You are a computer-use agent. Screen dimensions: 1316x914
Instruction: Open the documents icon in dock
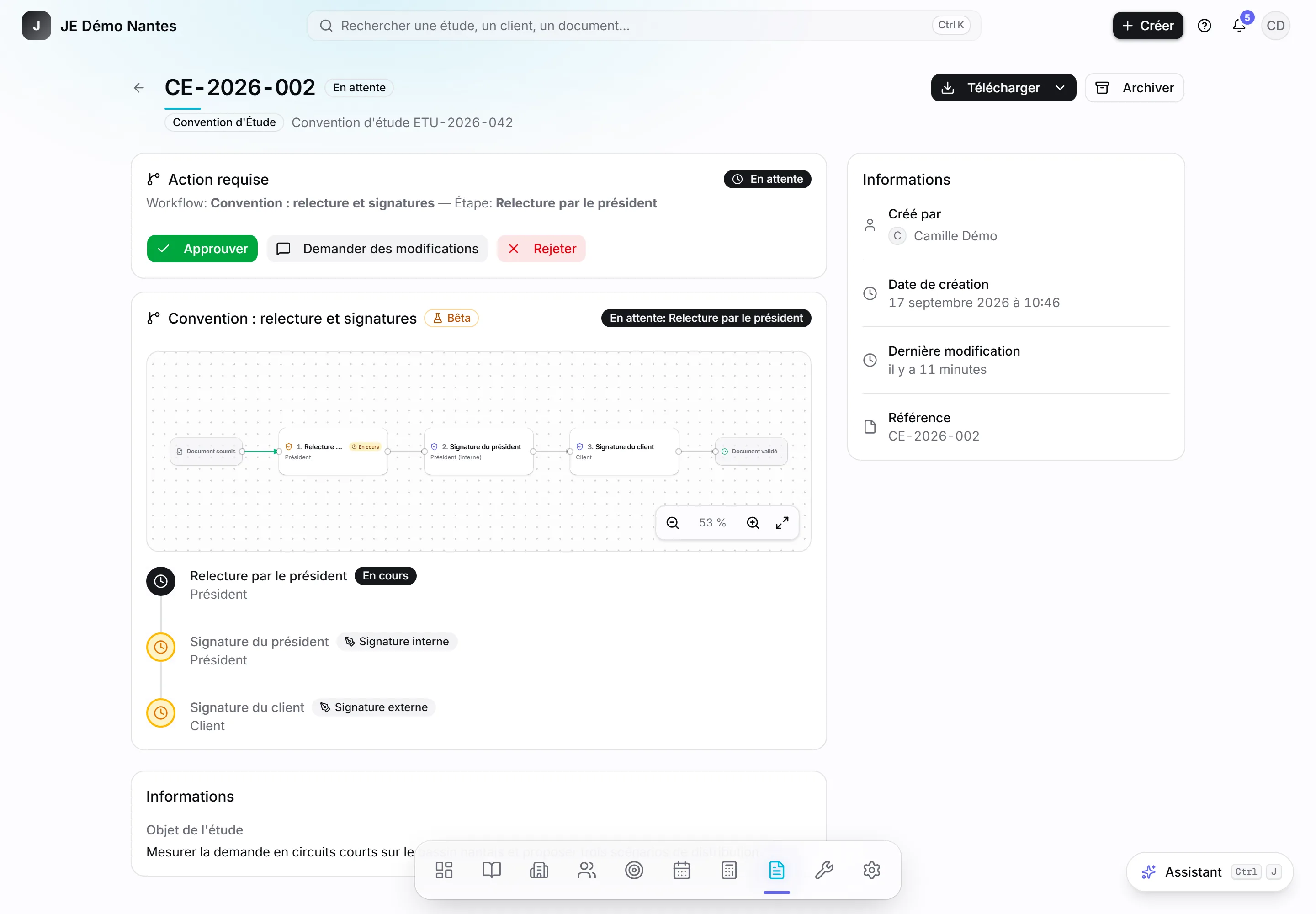click(776, 871)
